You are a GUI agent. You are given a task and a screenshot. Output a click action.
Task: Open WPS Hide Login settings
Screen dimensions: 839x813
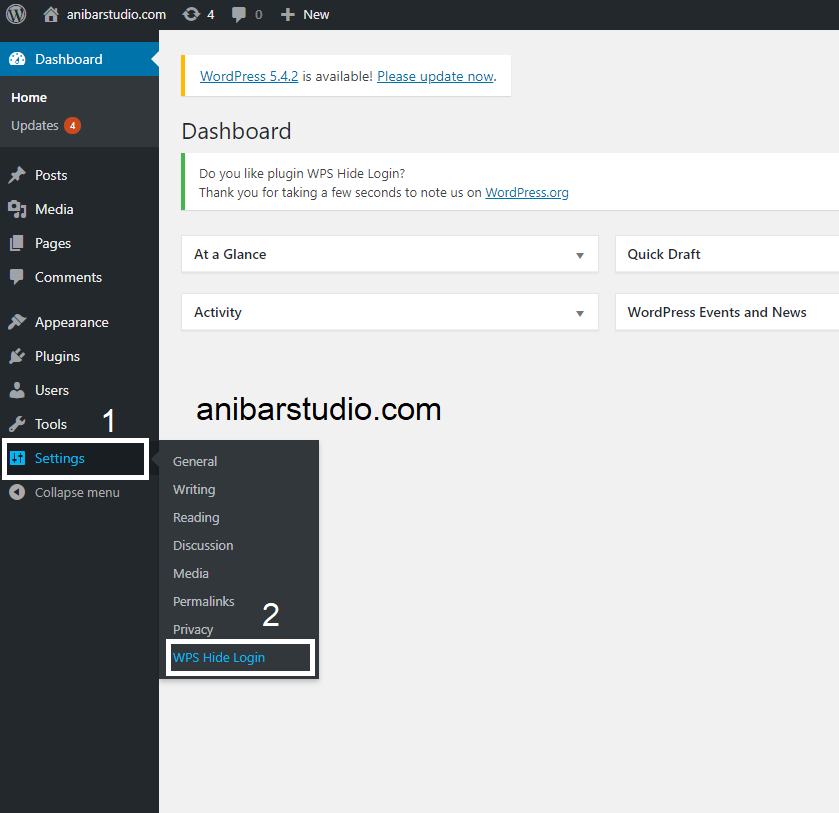click(x=219, y=657)
